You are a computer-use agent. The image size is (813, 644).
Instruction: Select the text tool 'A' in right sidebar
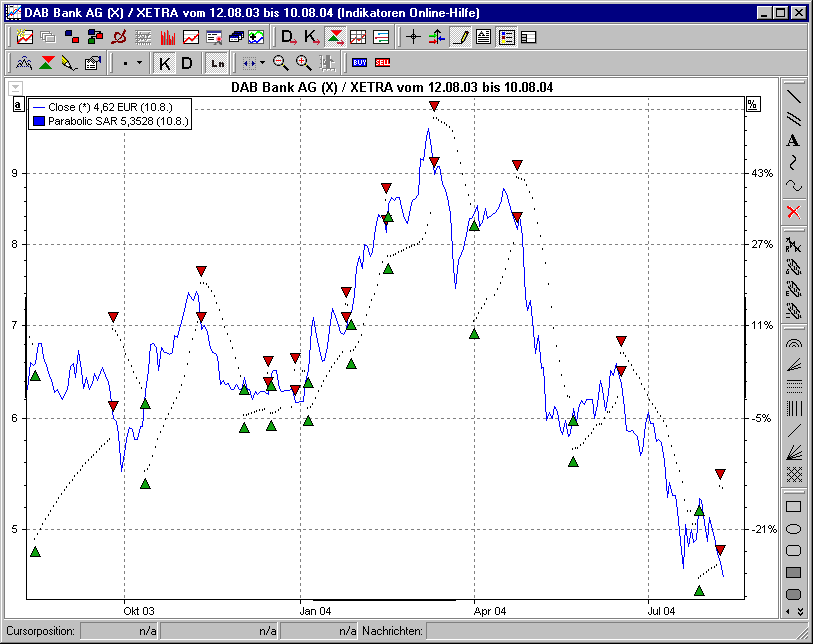[791, 141]
